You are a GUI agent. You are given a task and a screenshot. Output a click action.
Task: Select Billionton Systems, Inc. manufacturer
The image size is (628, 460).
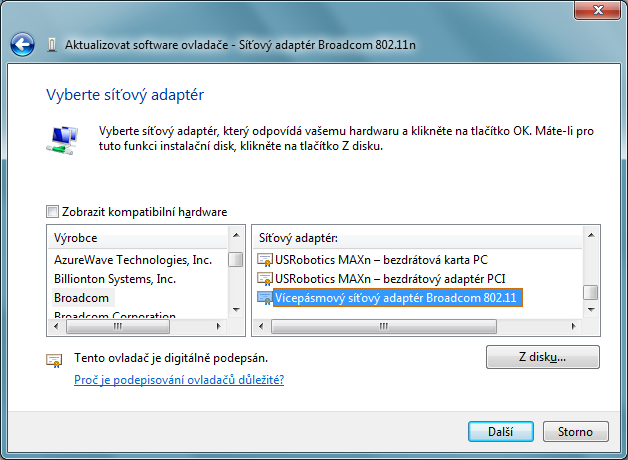tap(115, 279)
